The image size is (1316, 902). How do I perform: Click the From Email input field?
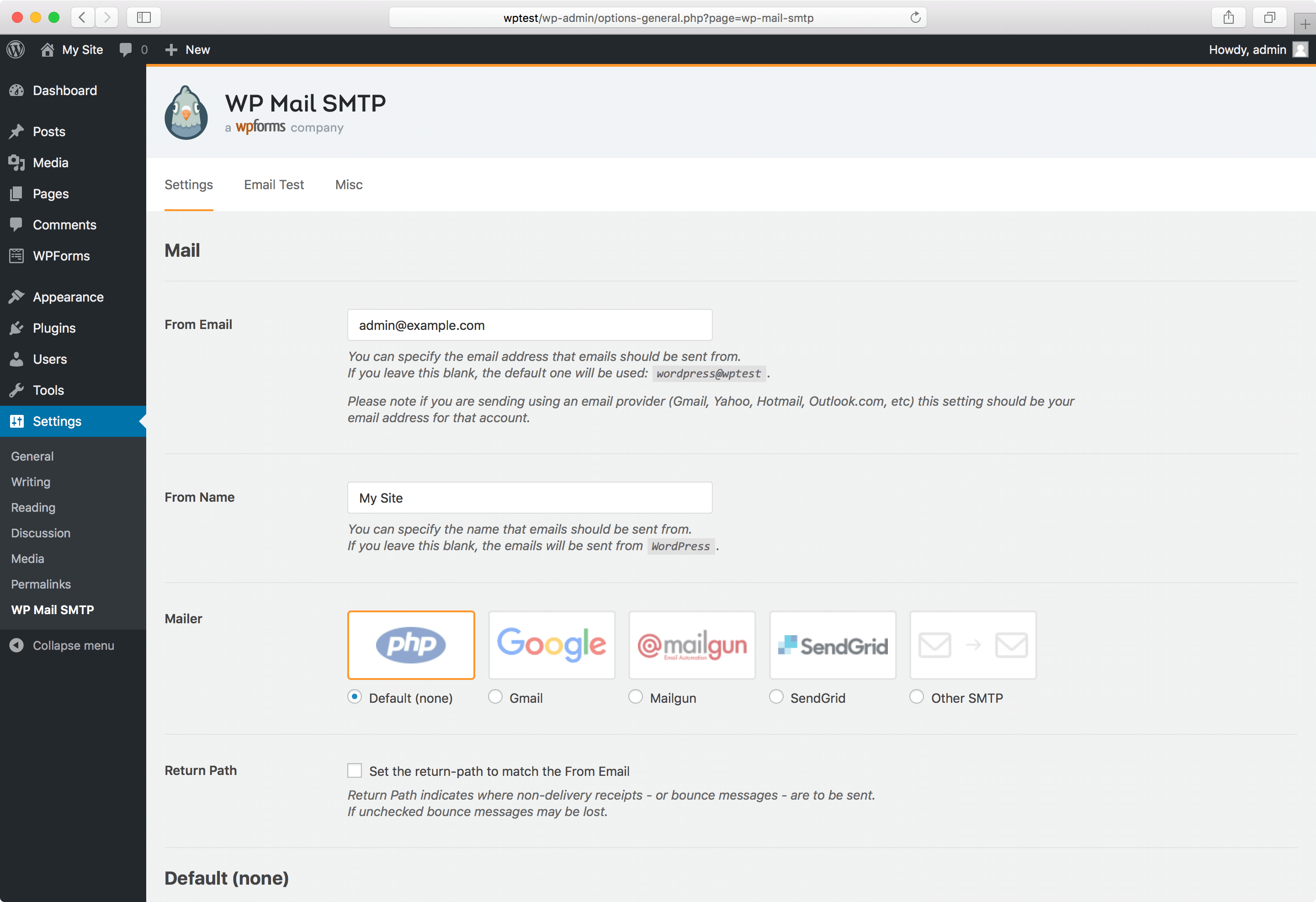(x=531, y=325)
